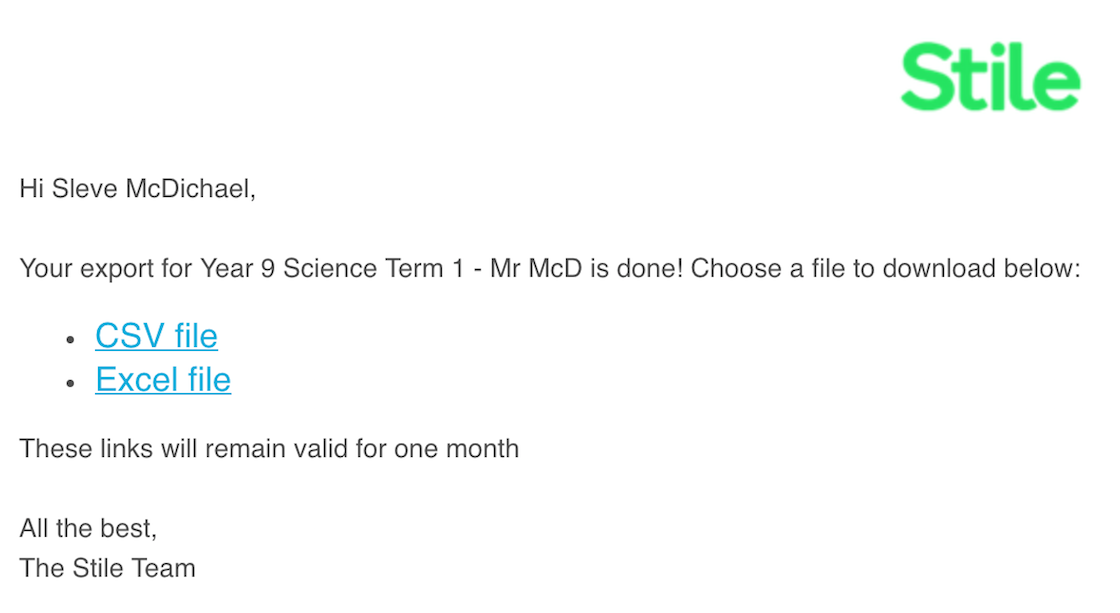Click the word 'file' in Excel link
This screenshot has width=1120, height=613.
click(x=209, y=379)
